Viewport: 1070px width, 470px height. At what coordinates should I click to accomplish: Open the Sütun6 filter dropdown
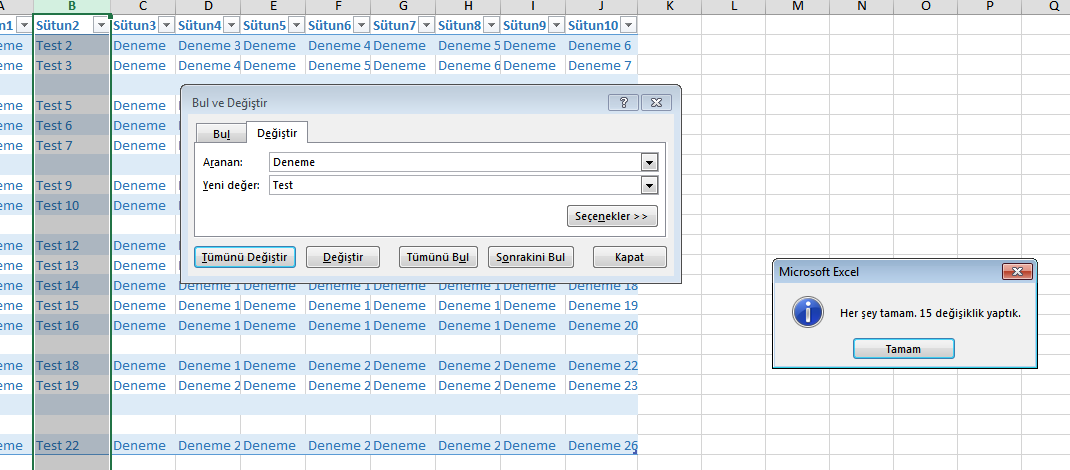[362, 25]
